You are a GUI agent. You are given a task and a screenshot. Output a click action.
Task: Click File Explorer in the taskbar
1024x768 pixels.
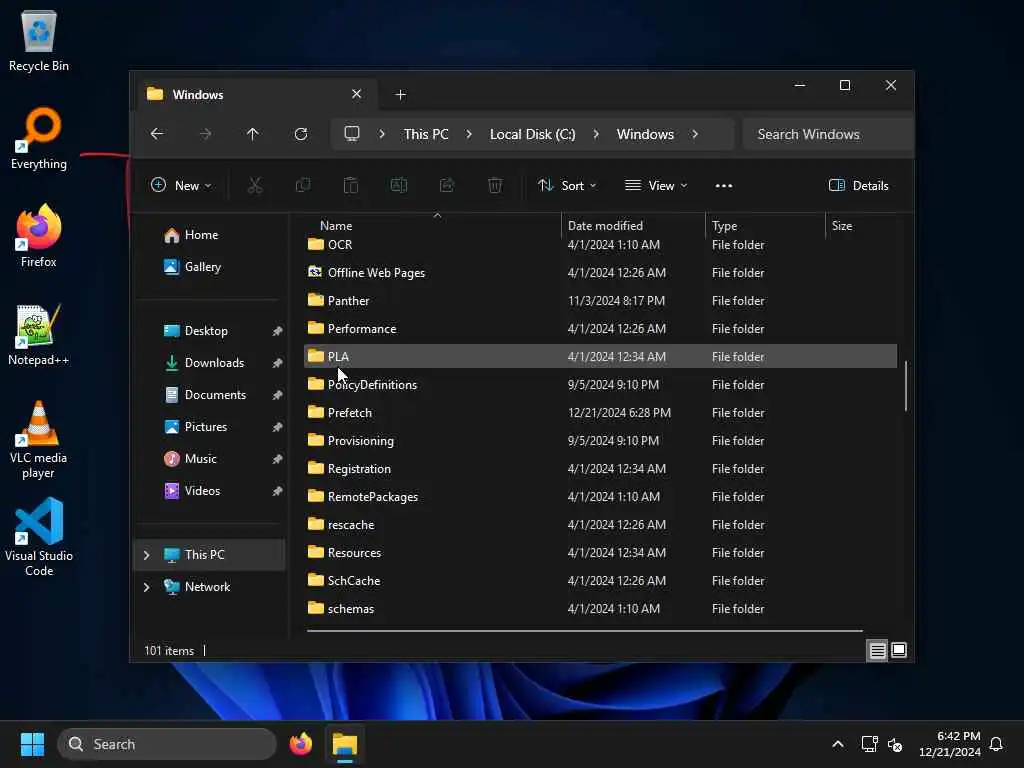click(345, 744)
